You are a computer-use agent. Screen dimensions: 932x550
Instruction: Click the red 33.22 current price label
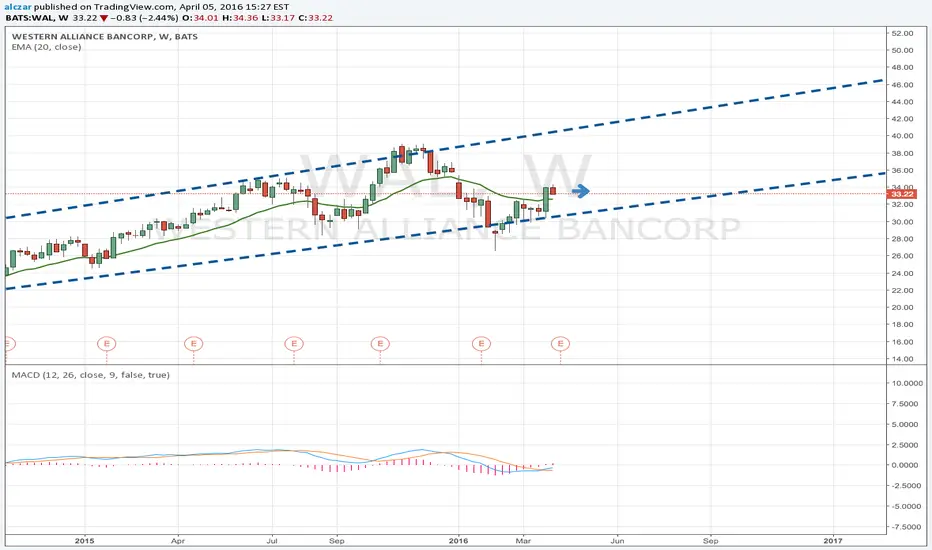pyautogui.click(x=902, y=194)
